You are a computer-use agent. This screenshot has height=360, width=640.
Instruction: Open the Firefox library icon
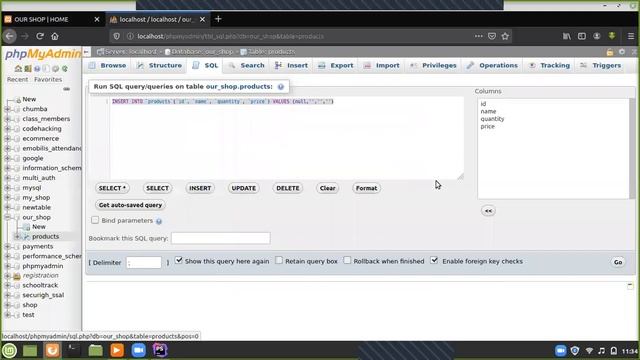(x=567, y=36)
